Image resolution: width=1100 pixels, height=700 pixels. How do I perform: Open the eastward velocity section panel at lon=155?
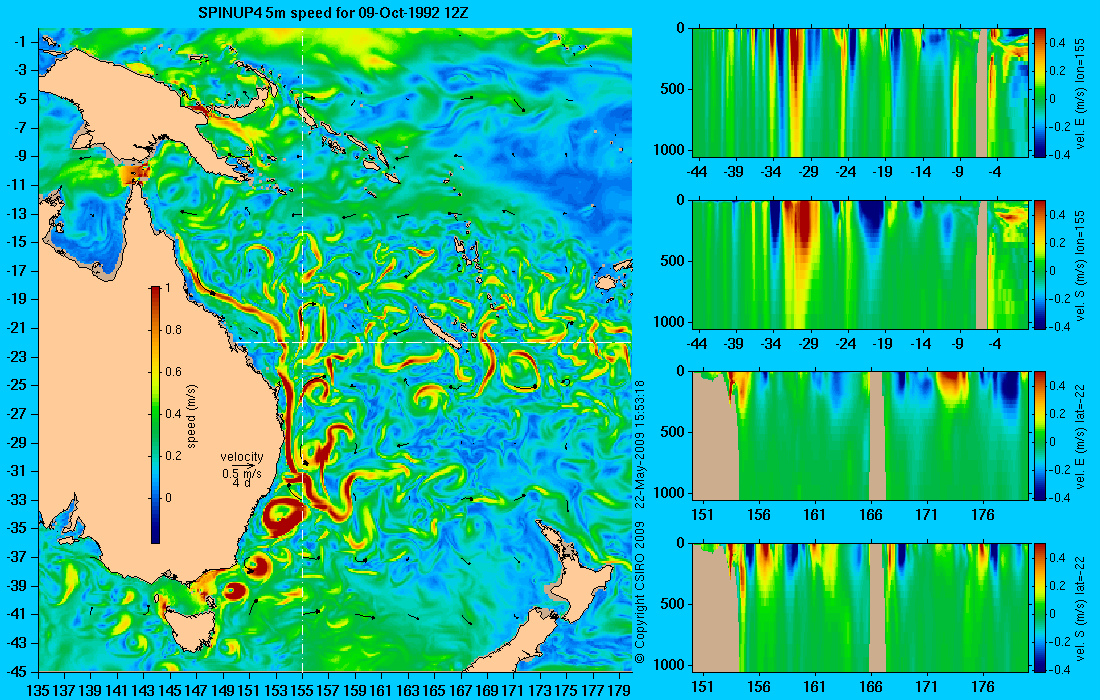pyautogui.click(x=860, y=92)
